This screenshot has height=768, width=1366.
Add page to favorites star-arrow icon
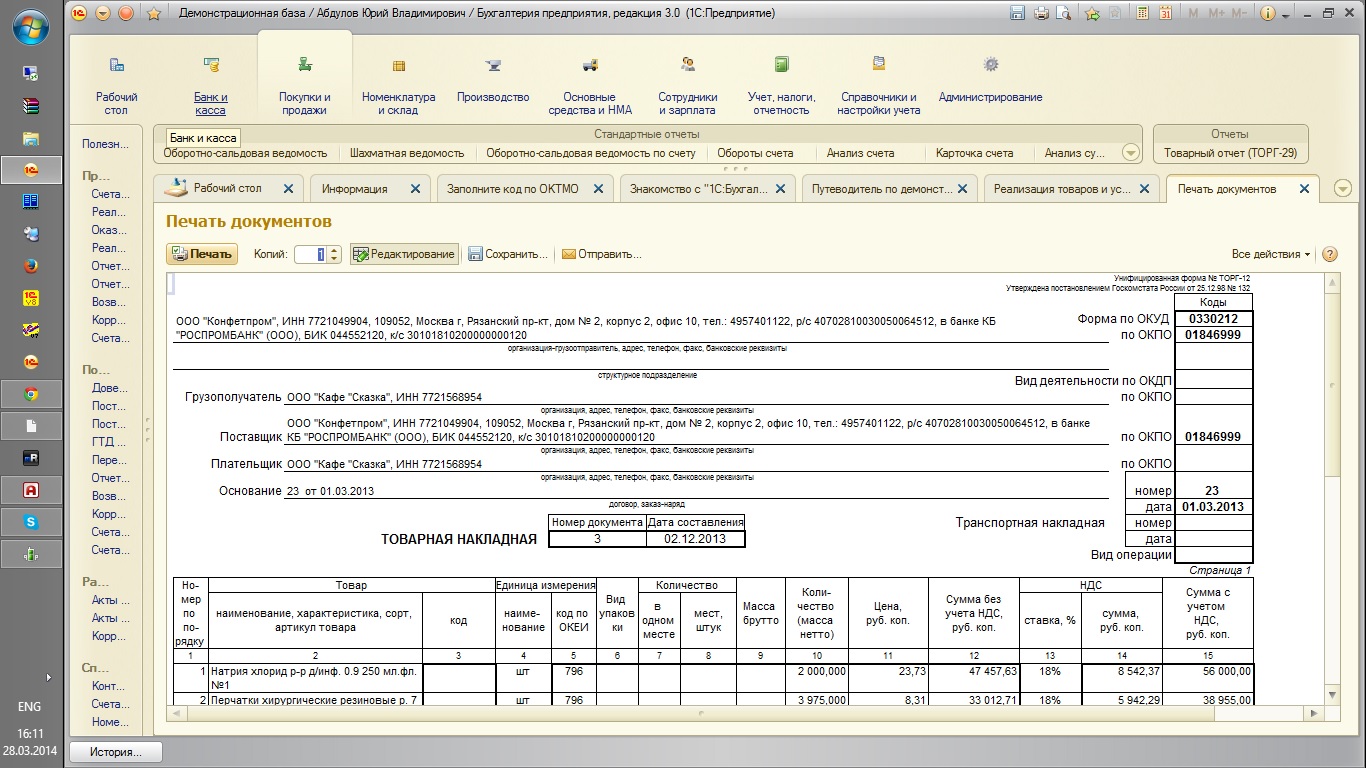tap(1093, 13)
